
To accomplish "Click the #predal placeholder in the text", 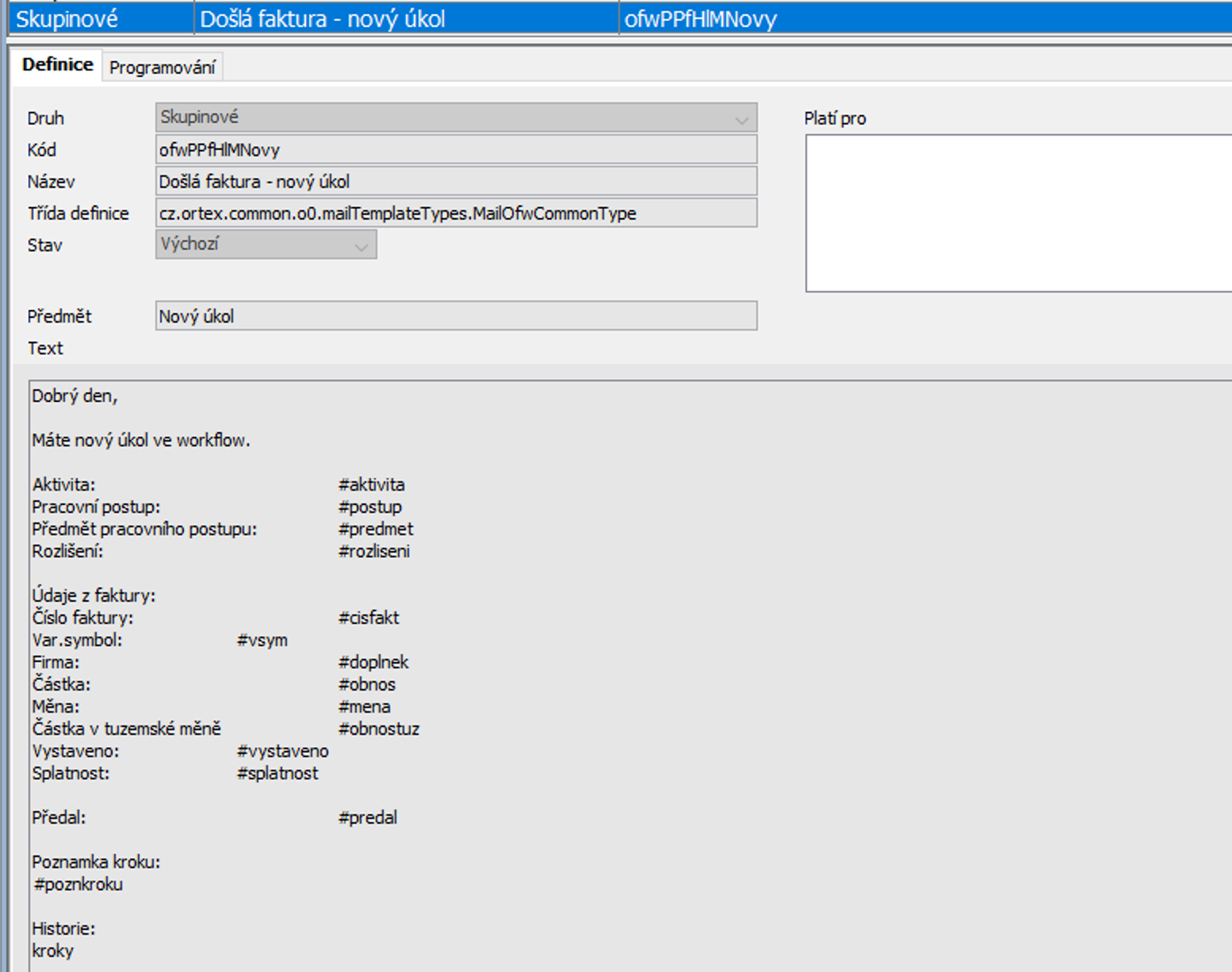I will [x=368, y=817].
